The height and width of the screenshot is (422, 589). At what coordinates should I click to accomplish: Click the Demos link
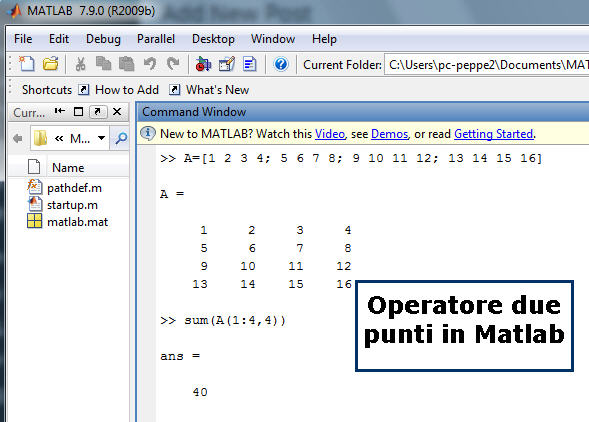[389, 134]
